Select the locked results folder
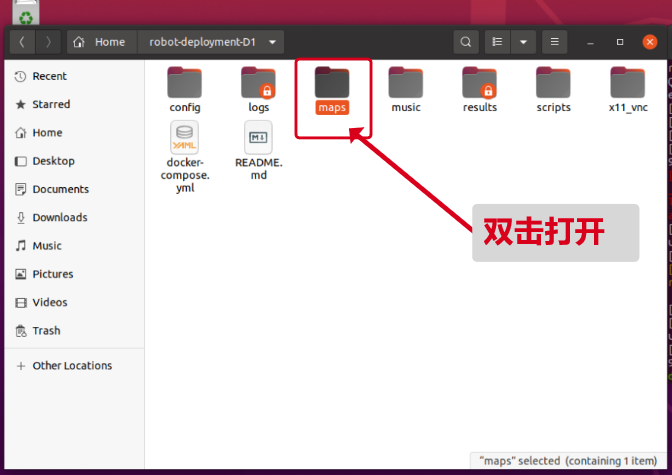The width and height of the screenshot is (672, 475). click(x=480, y=82)
